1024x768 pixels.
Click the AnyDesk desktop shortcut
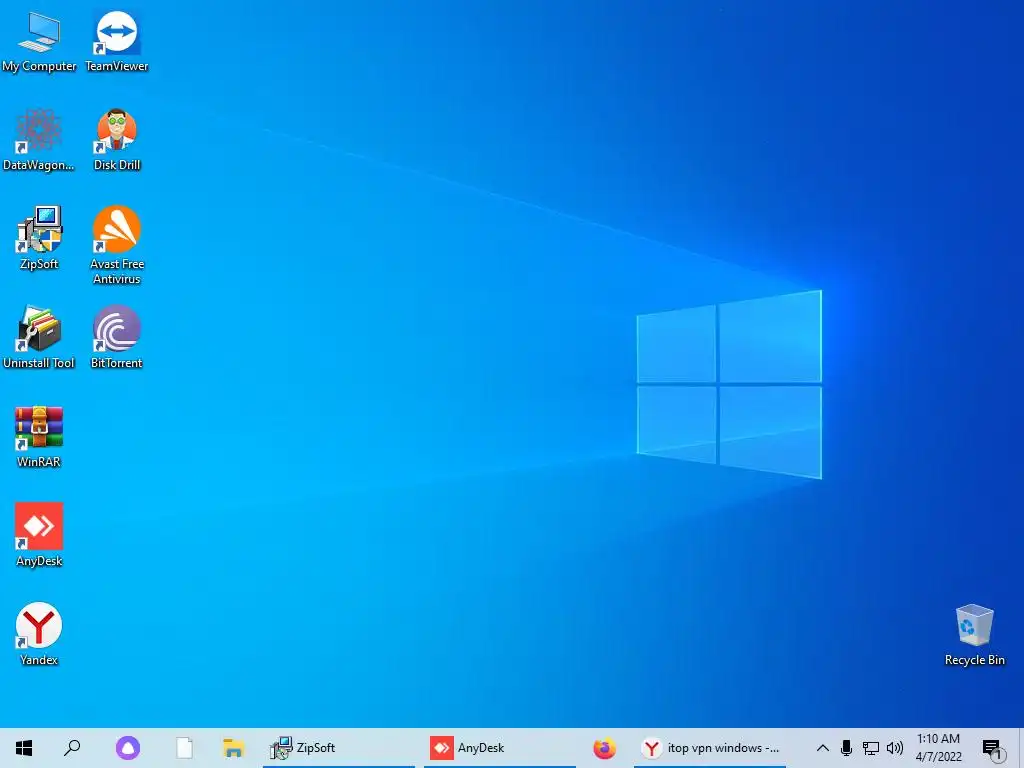[x=39, y=536]
